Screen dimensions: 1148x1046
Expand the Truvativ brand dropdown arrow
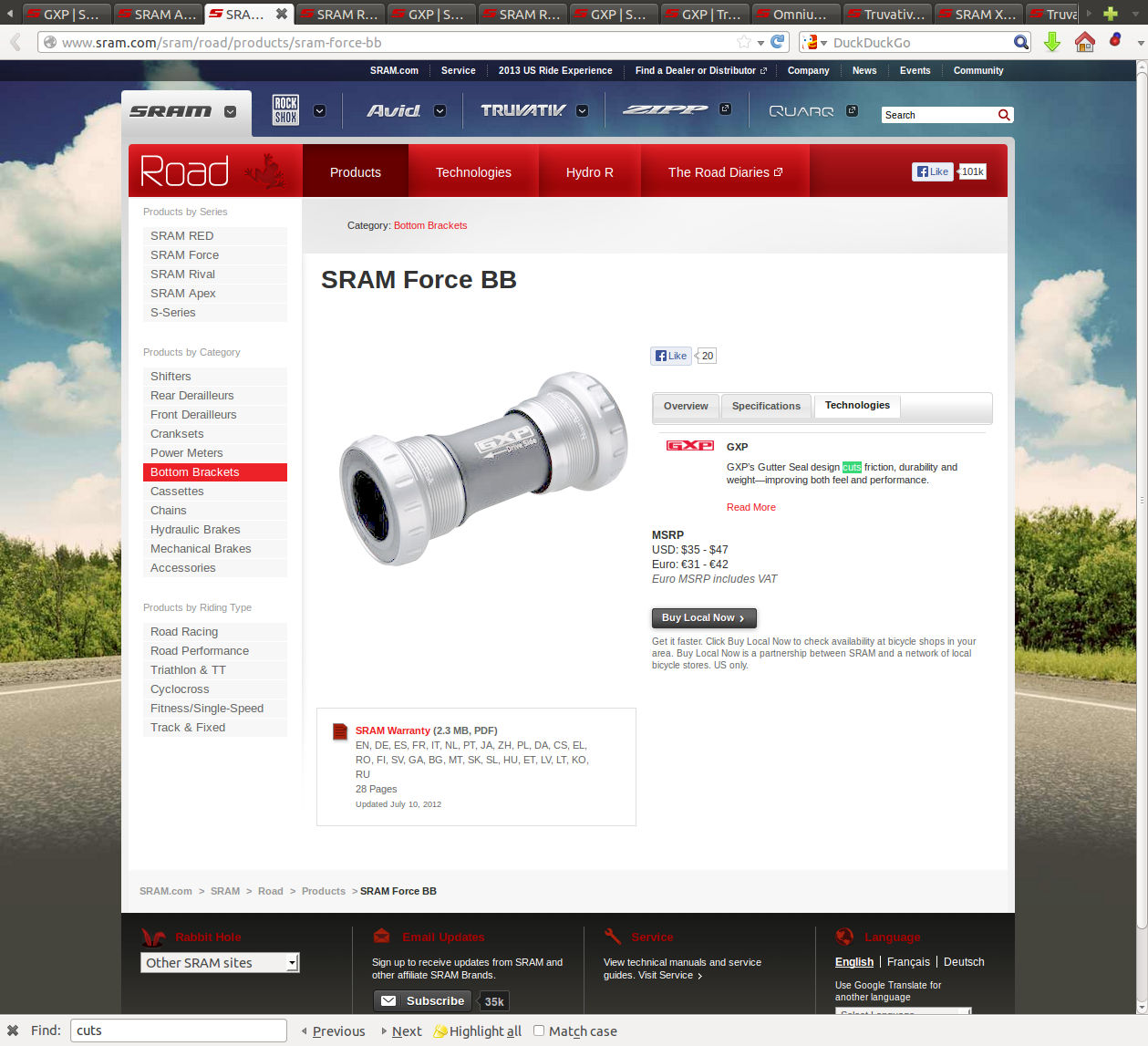[582, 110]
